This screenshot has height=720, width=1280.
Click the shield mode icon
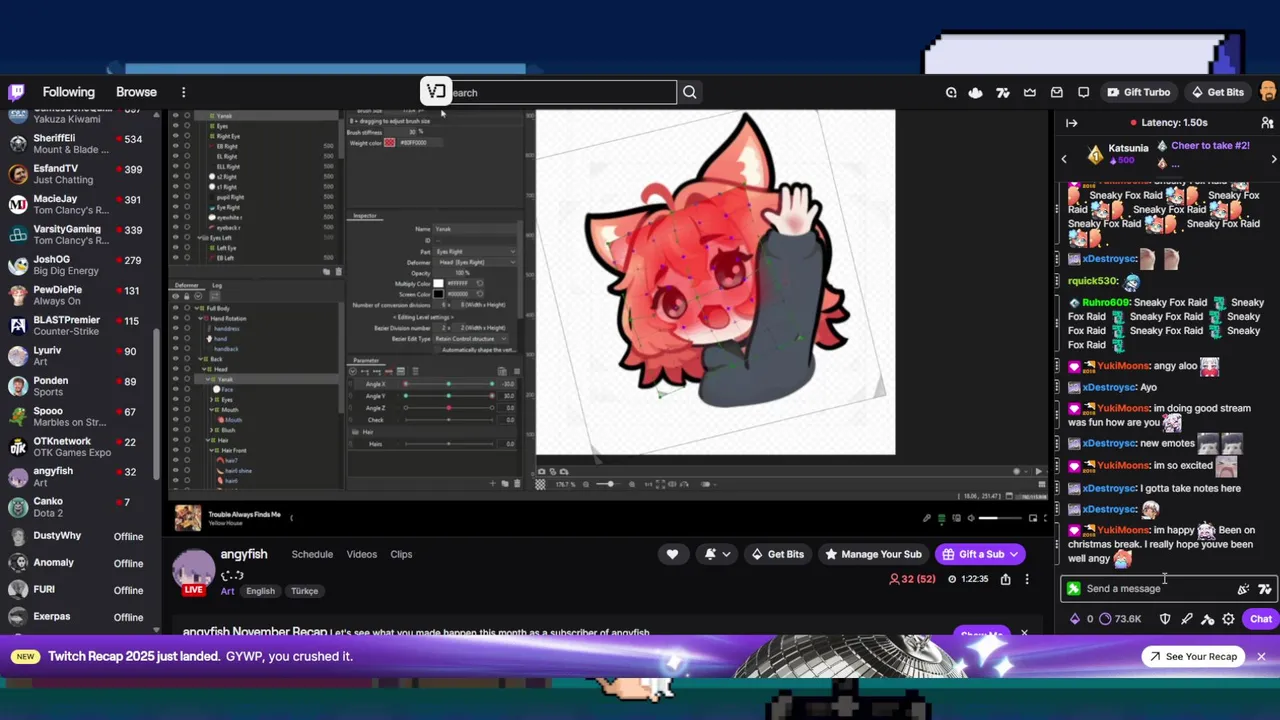(x=1165, y=619)
